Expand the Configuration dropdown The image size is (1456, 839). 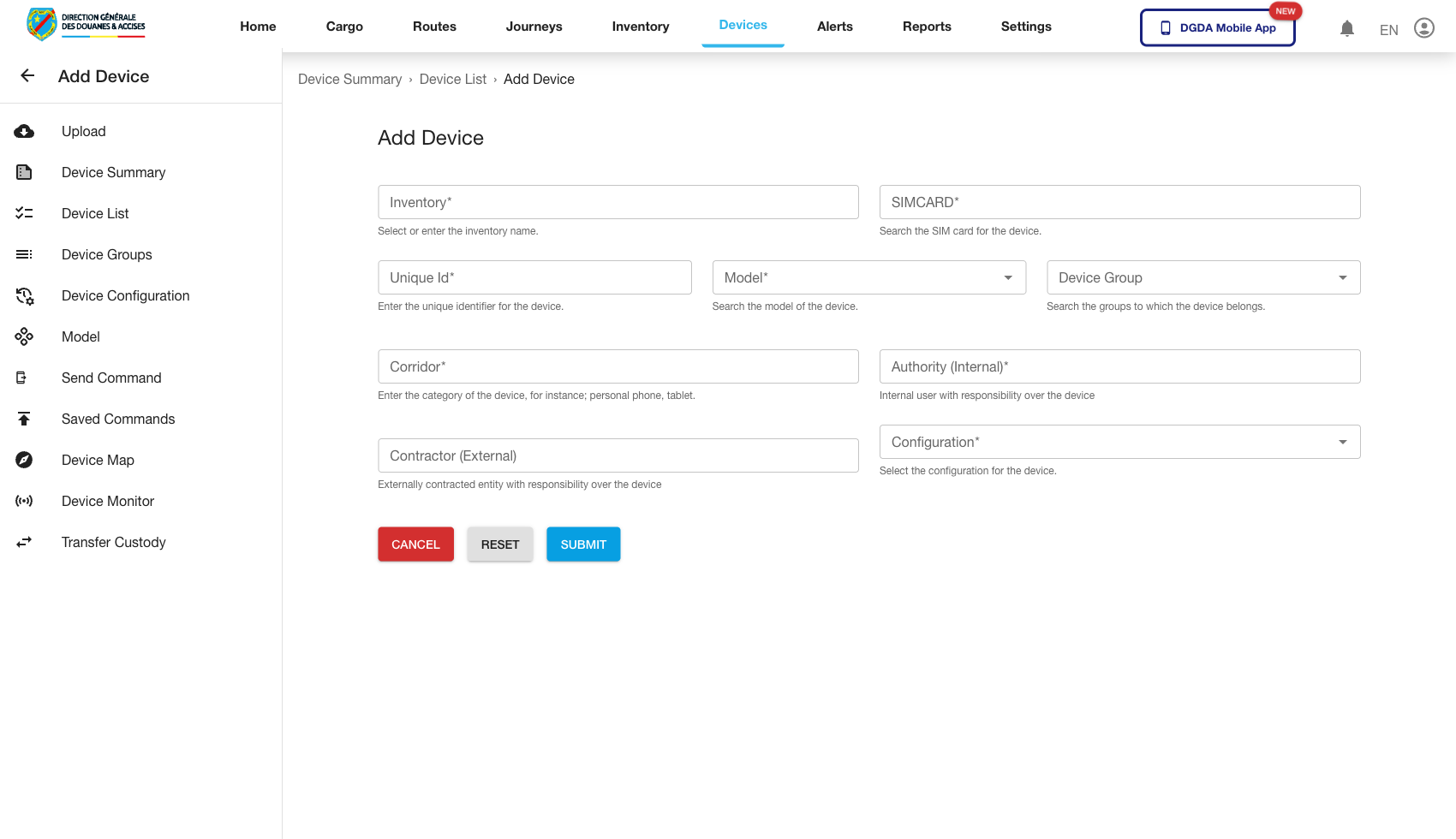click(x=1341, y=442)
